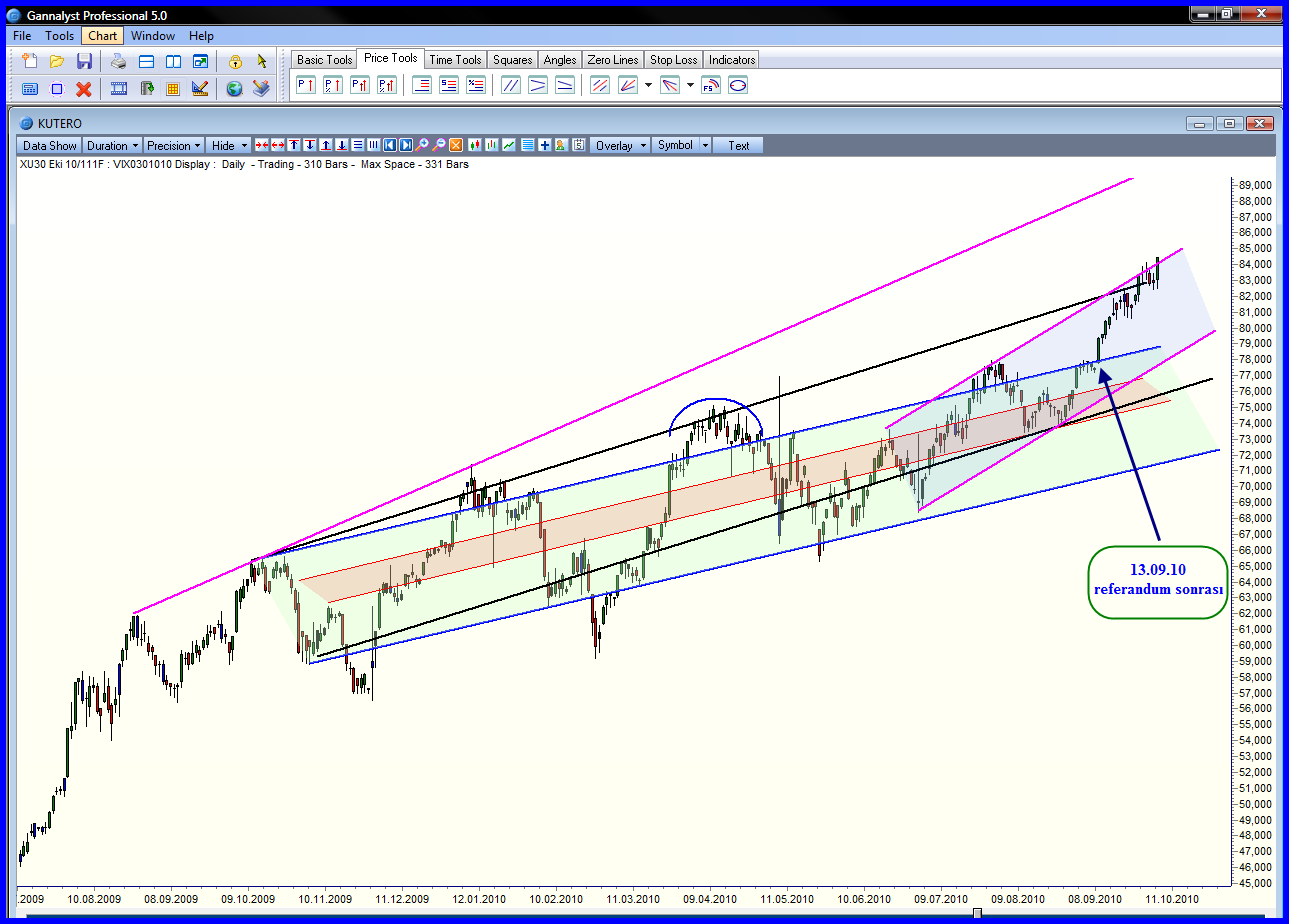
Task: Toggle the crosshair cursor icon
Action: 545,145
